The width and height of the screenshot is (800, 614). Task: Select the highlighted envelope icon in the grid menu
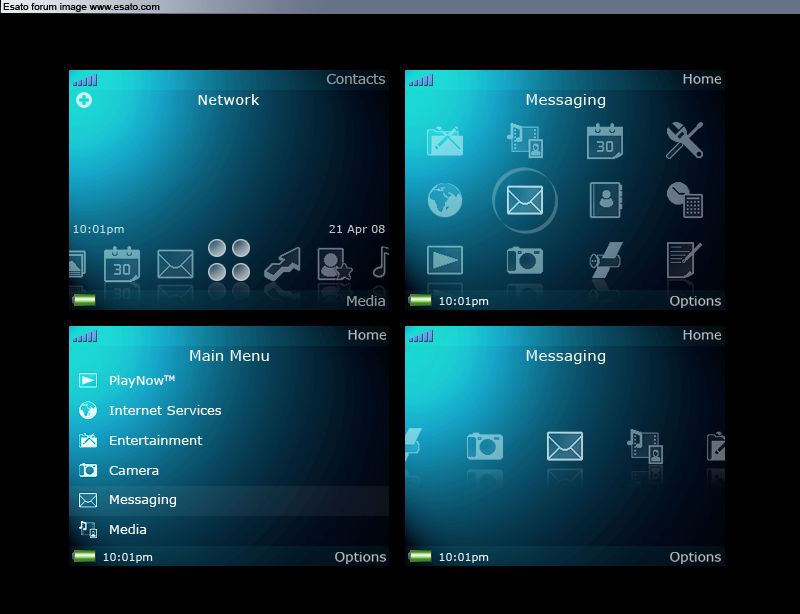(525, 200)
